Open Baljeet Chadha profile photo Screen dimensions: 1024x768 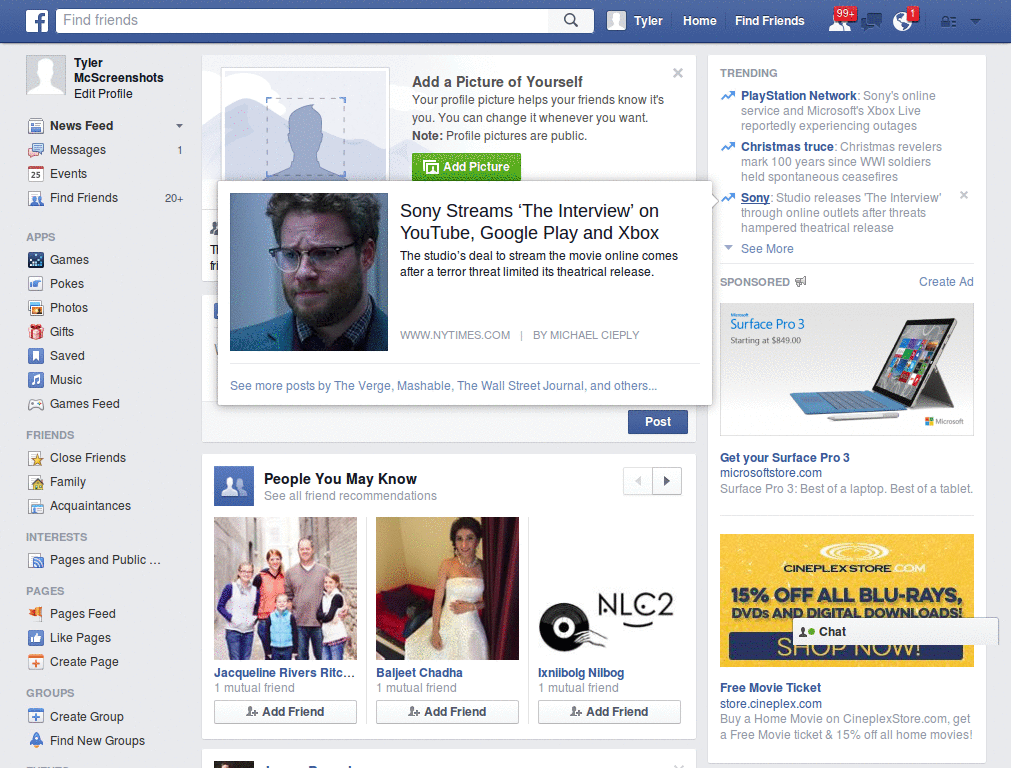[x=447, y=588]
